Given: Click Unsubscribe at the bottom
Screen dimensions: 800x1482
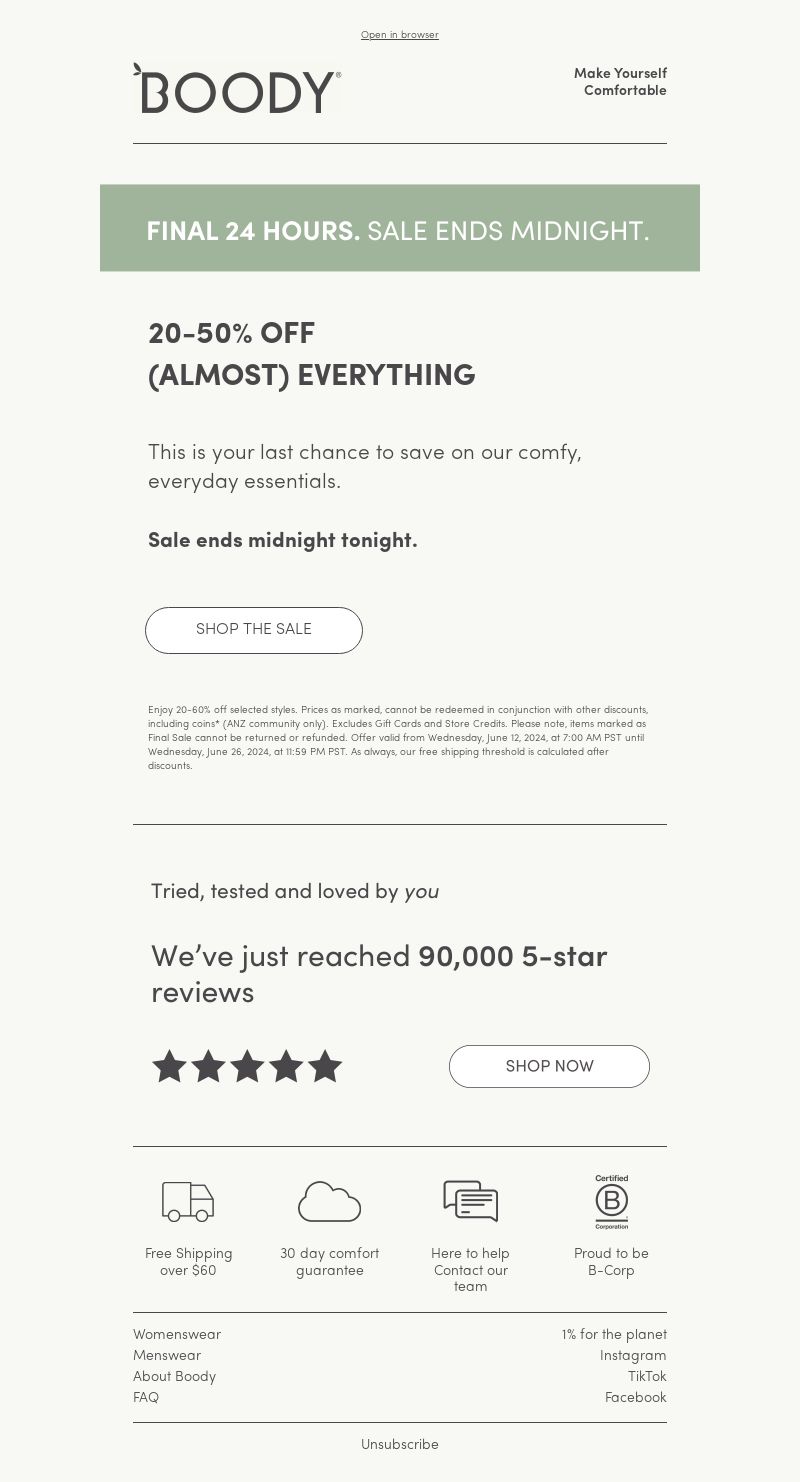Looking at the screenshot, I should [400, 1444].
